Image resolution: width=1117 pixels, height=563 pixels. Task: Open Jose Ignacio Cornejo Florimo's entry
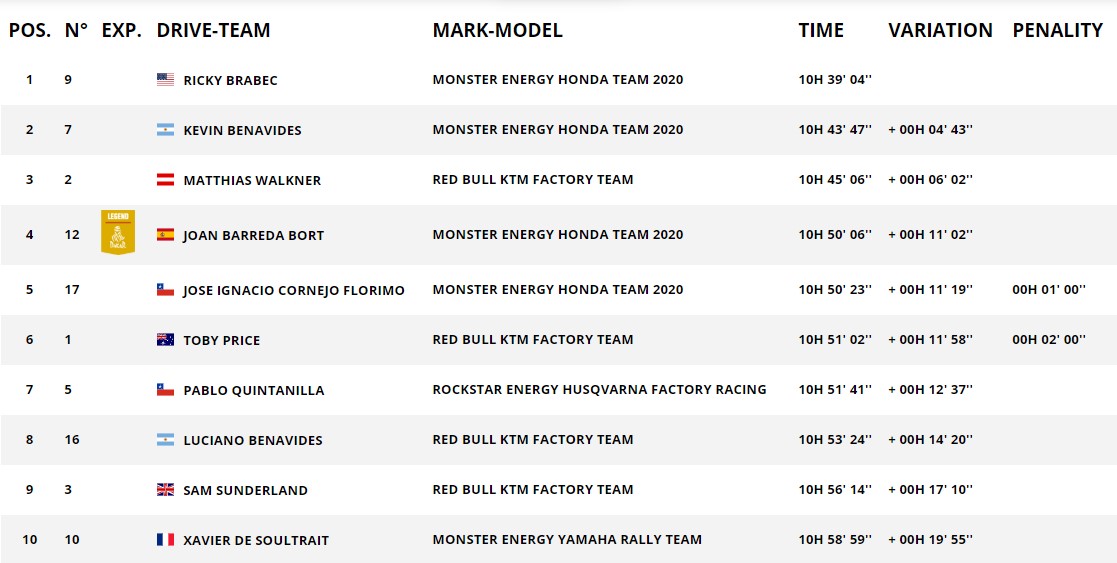click(x=293, y=291)
